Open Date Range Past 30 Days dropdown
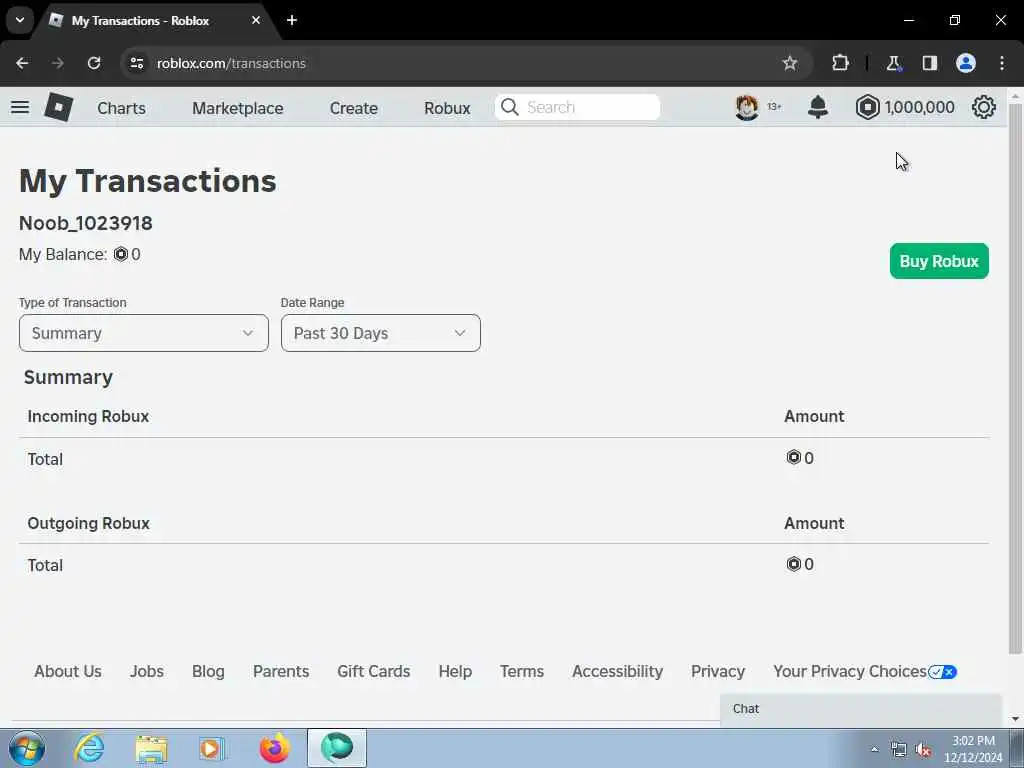The image size is (1024, 768). (381, 333)
